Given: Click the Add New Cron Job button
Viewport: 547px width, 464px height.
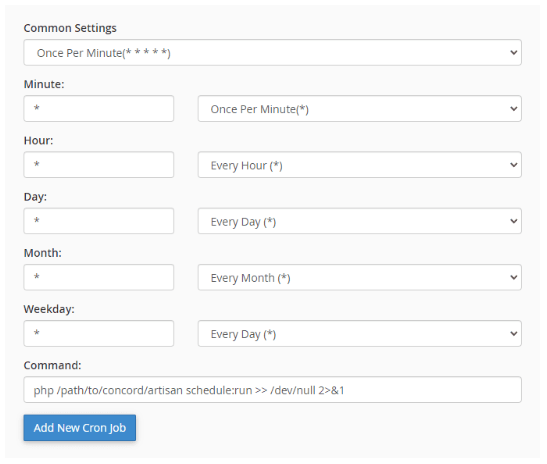Looking at the screenshot, I should coord(80,428).
